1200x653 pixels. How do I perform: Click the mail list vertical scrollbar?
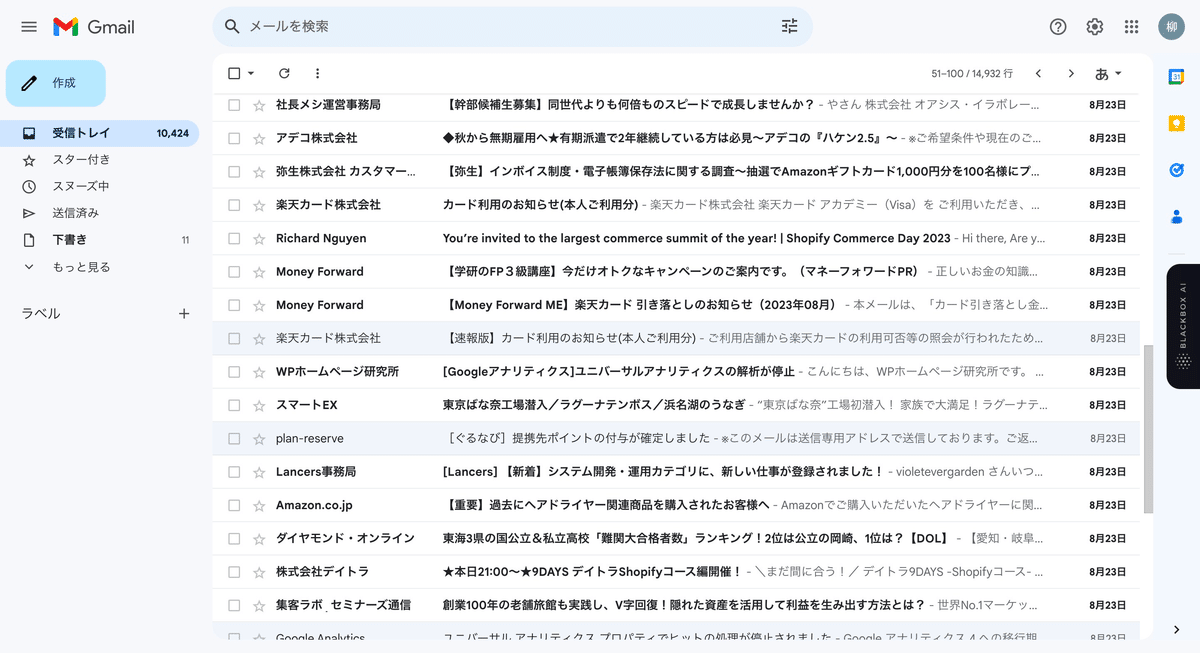[x=1148, y=430]
